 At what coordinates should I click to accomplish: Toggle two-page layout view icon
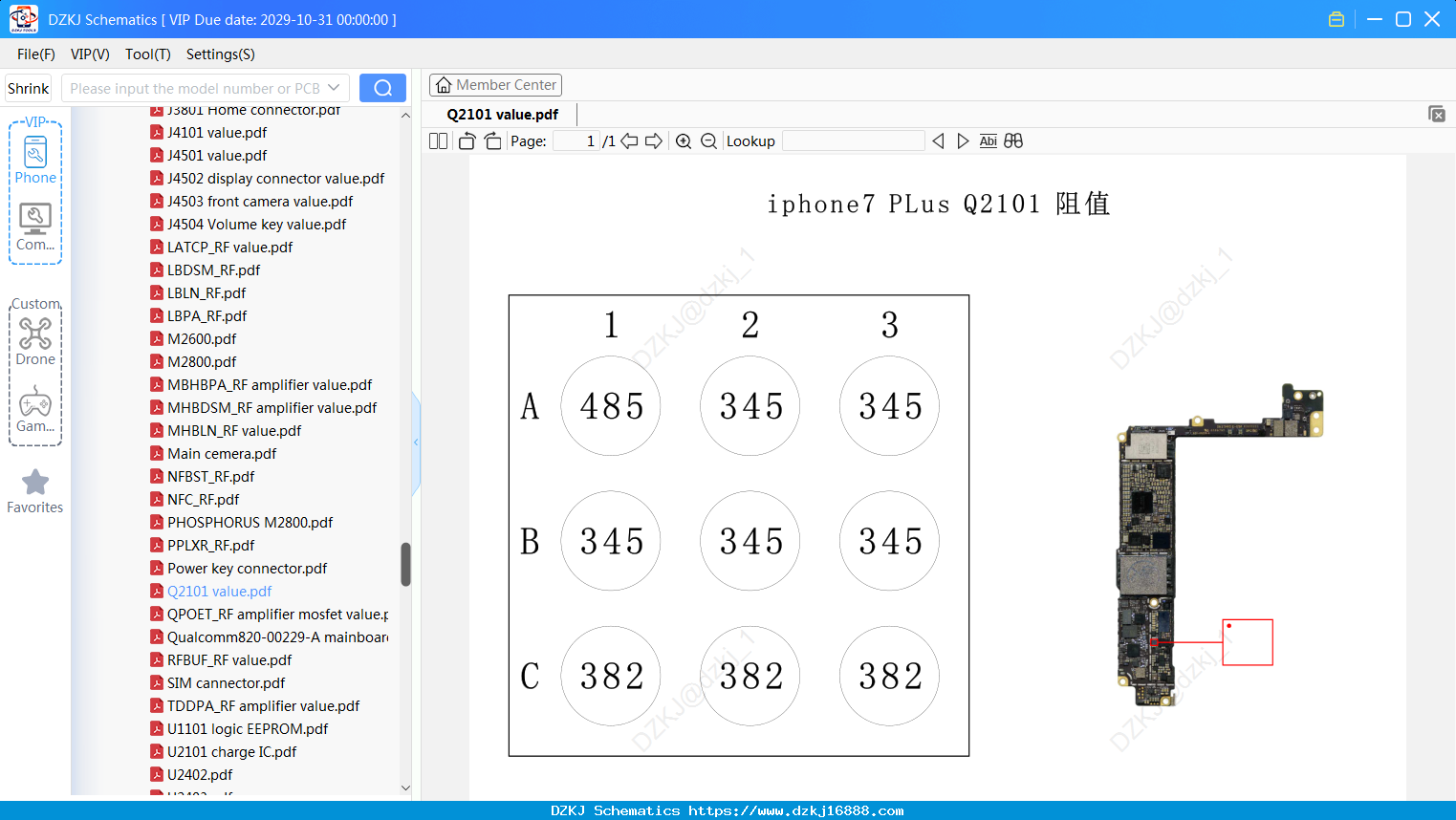point(438,140)
